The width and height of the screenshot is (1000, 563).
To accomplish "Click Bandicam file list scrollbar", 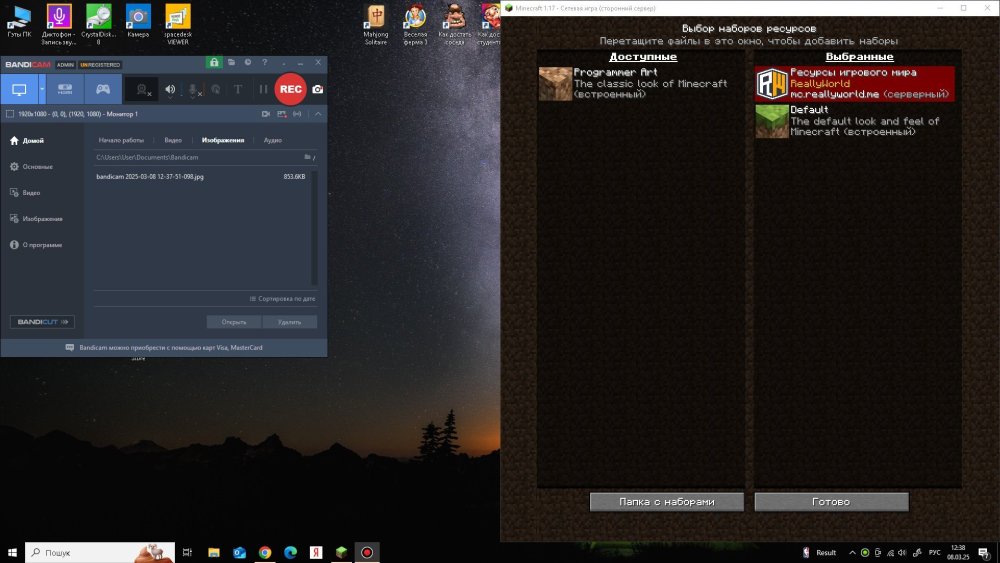I will pos(314,227).
